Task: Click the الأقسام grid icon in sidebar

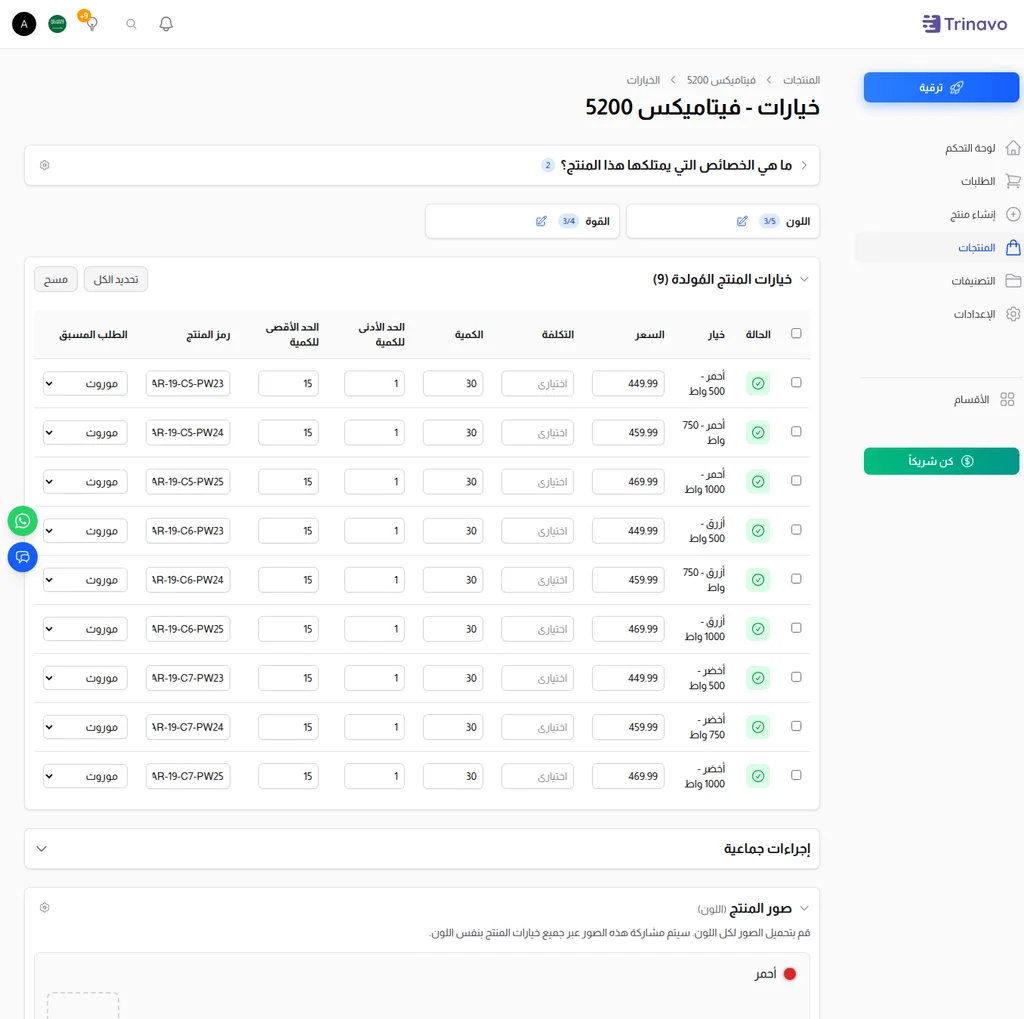Action: tap(1007, 399)
